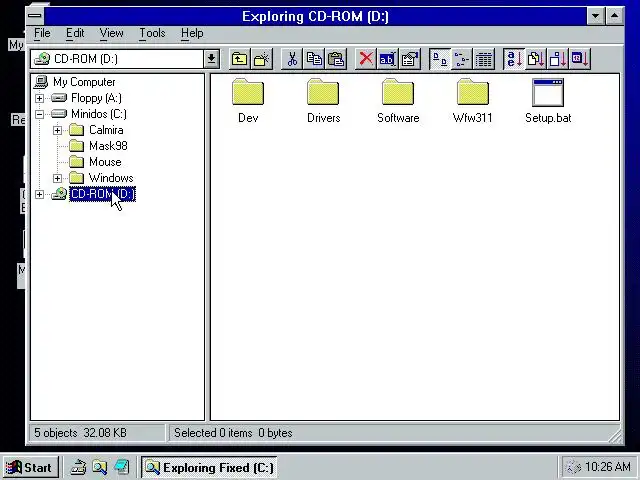Screen dimensions: 640x480
Task: Expand the Windows folder node
Action: point(57,178)
